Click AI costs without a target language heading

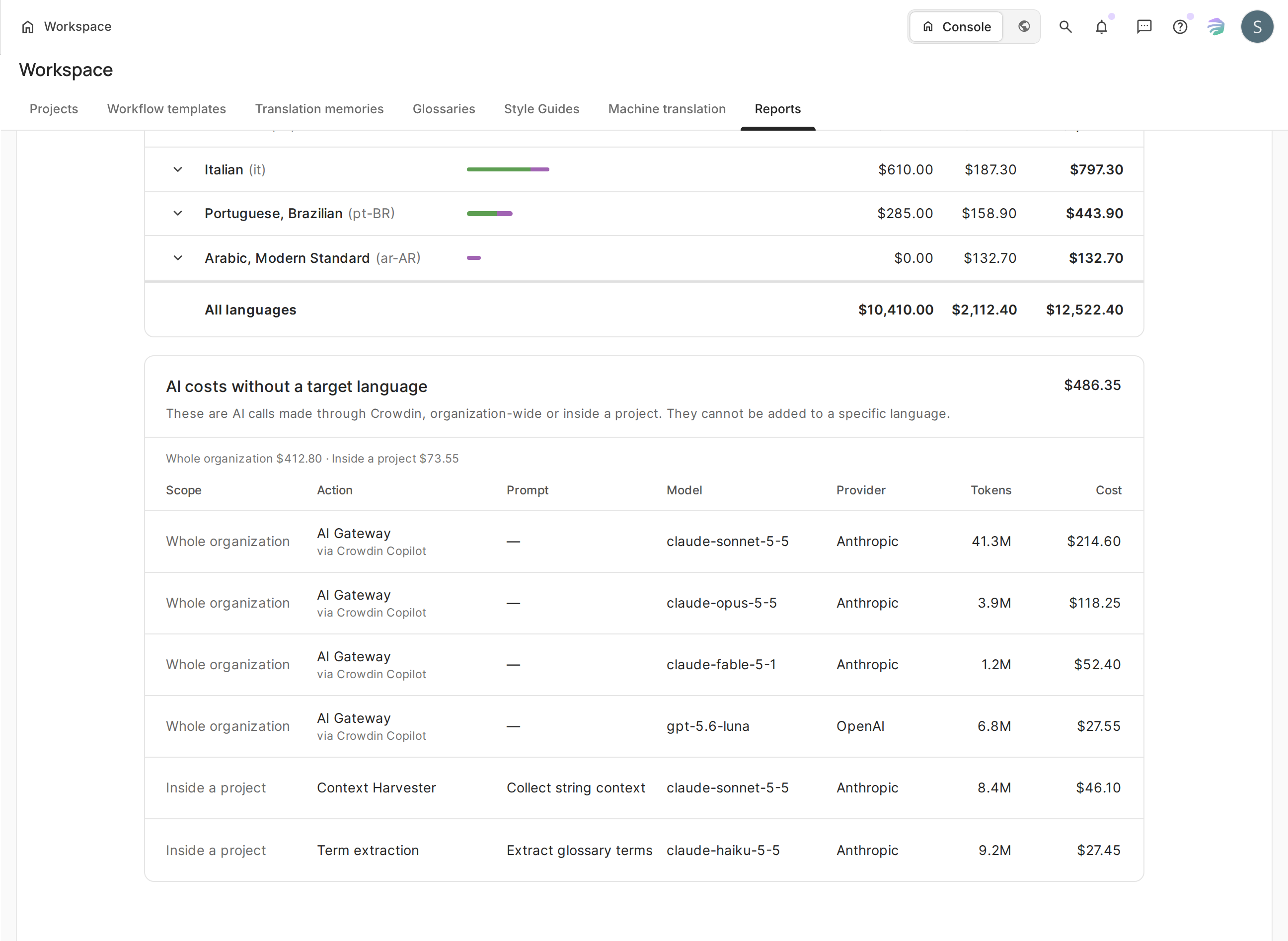click(297, 387)
